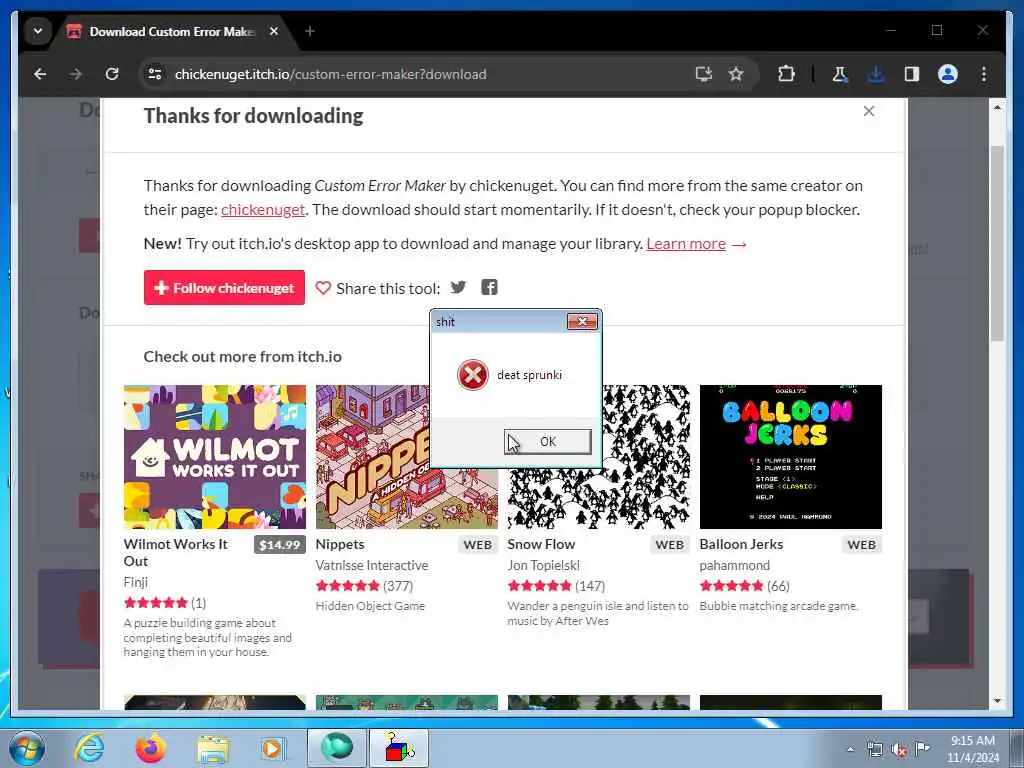The width and height of the screenshot is (1024, 768).
Task: Go forward in browser
Action: click(76, 74)
